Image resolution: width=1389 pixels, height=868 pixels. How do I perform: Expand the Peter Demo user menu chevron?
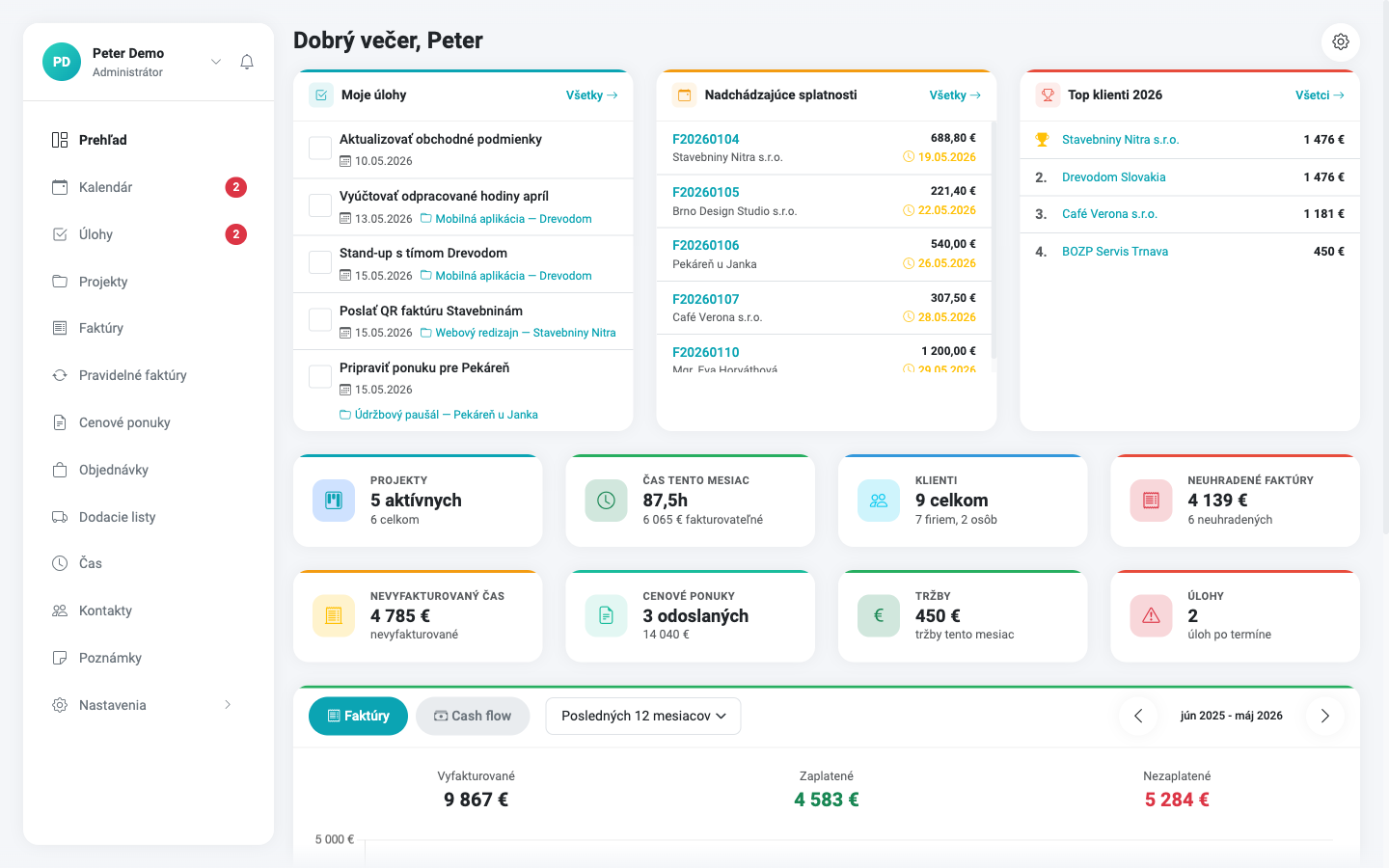216,62
